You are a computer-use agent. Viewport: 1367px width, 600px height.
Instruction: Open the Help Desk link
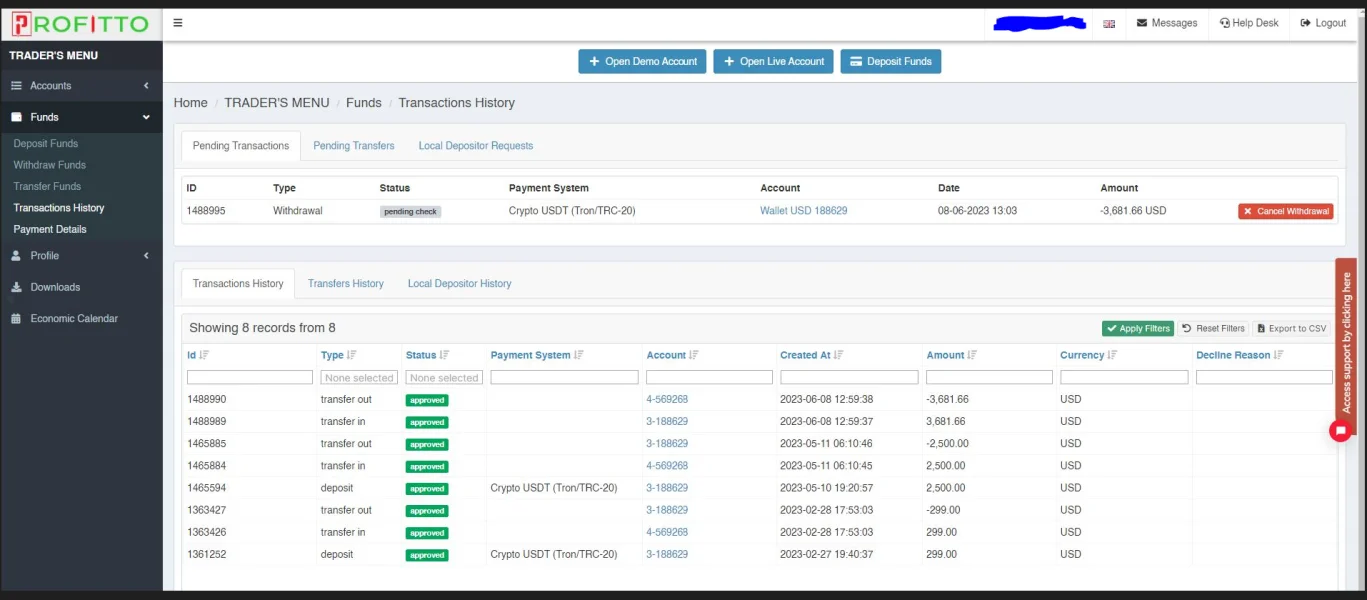[1249, 23]
